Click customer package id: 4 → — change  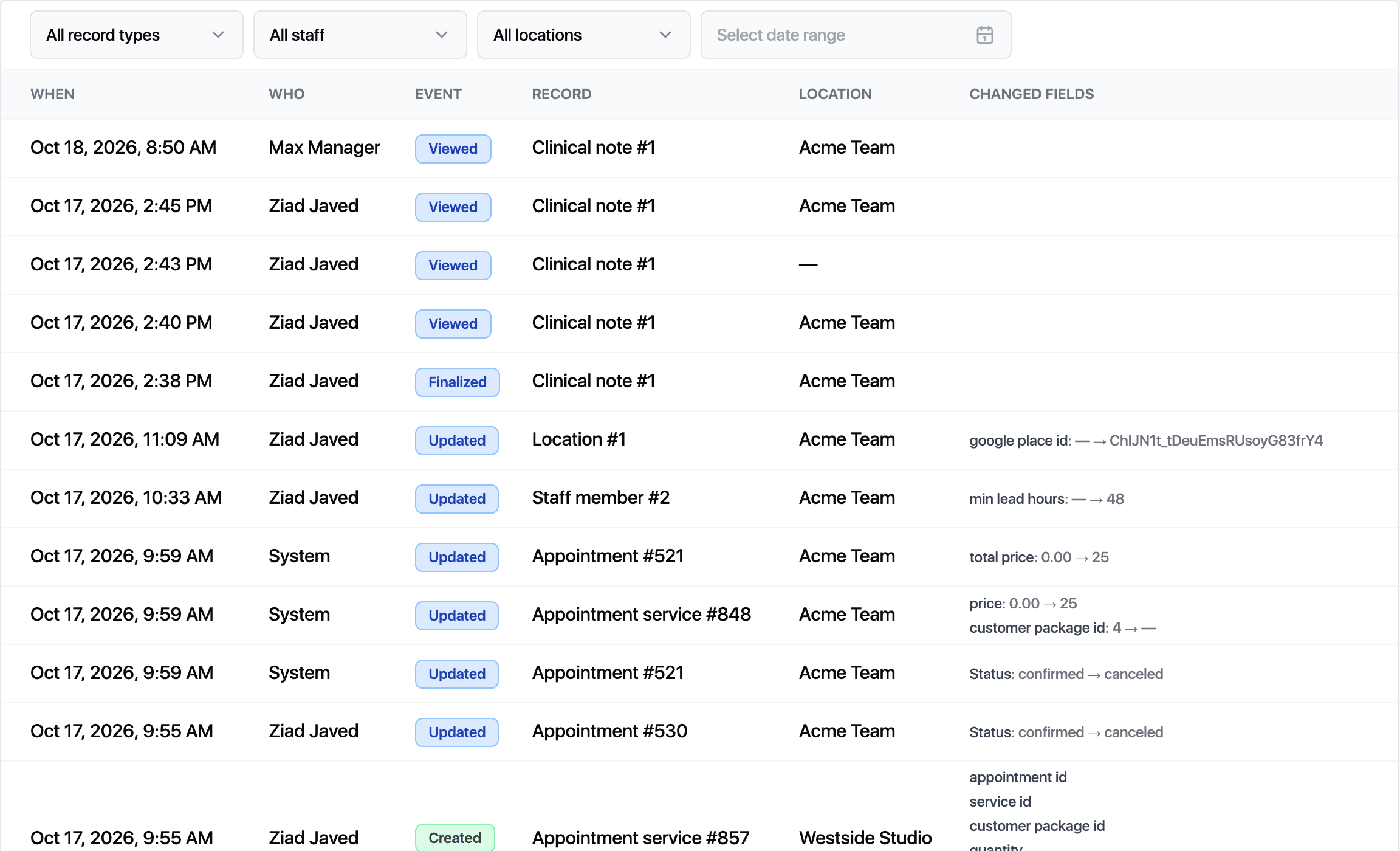1063,627
